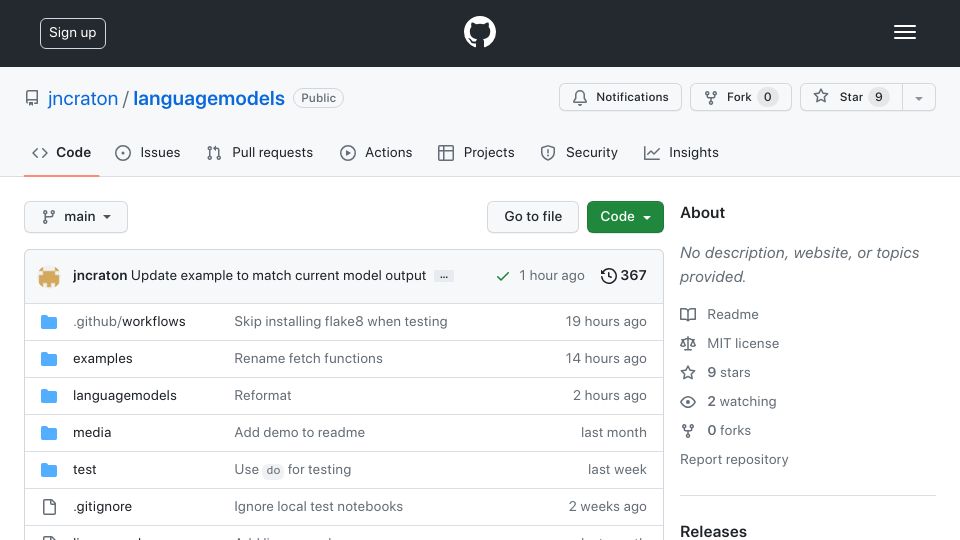Image resolution: width=960 pixels, height=540 pixels.
Task: Switch to the Projects tab
Action: pyautogui.click(x=476, y=152)
